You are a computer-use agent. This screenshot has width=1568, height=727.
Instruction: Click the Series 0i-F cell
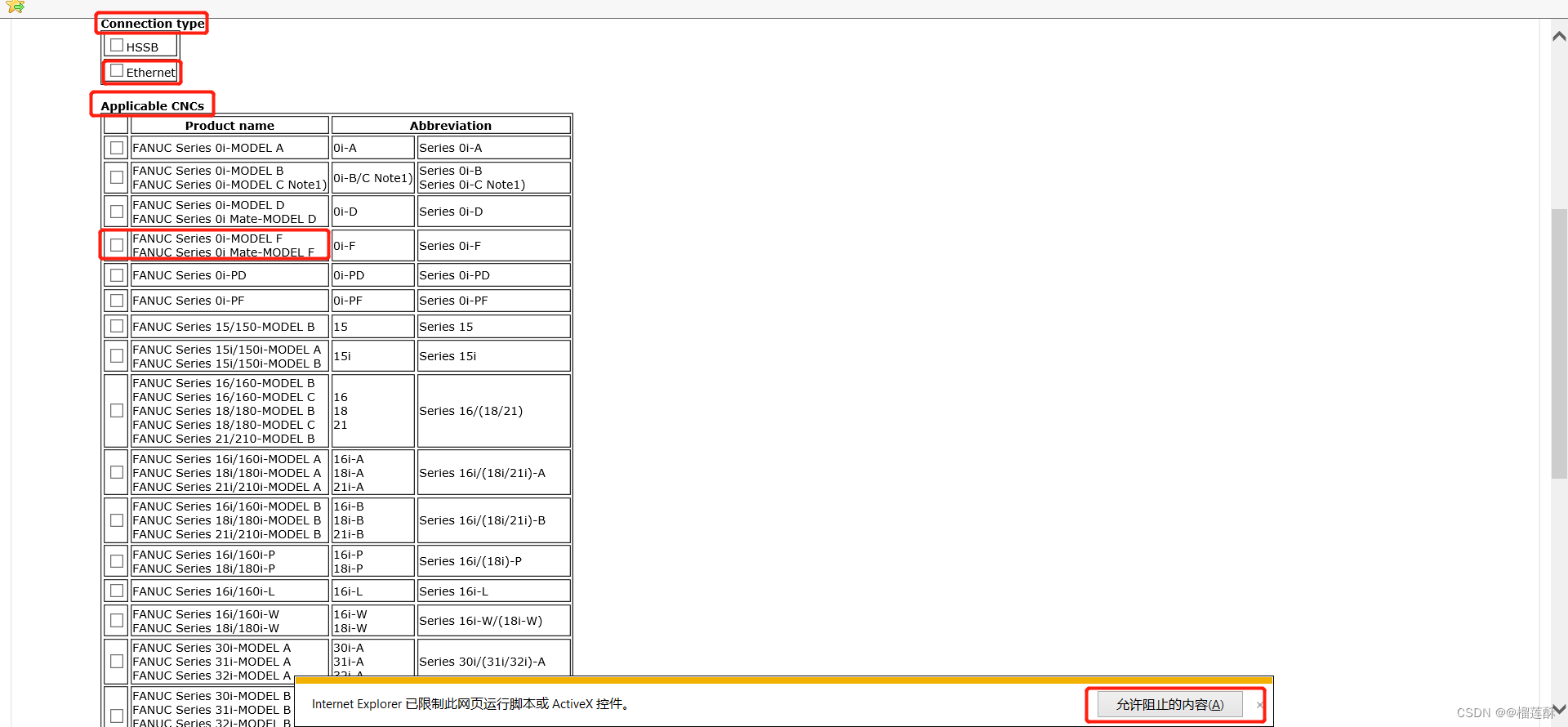[493, 245]
